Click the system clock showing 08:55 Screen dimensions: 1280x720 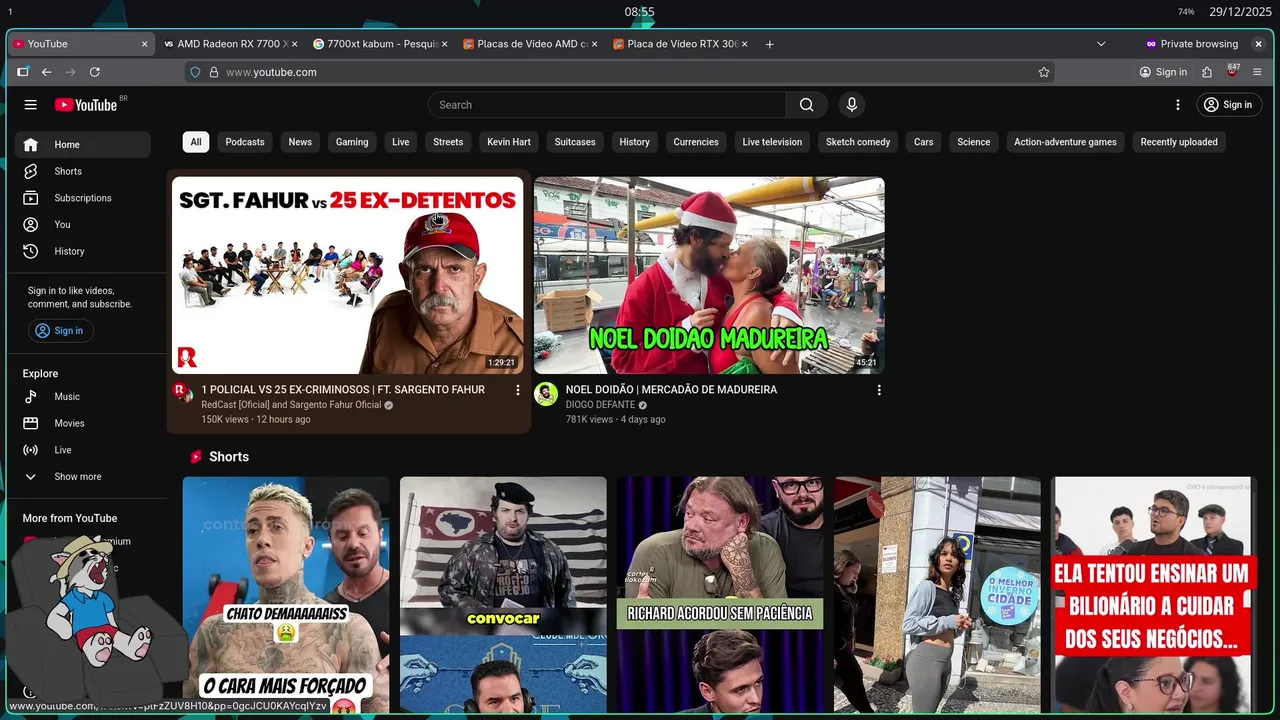tap(640, 12)
